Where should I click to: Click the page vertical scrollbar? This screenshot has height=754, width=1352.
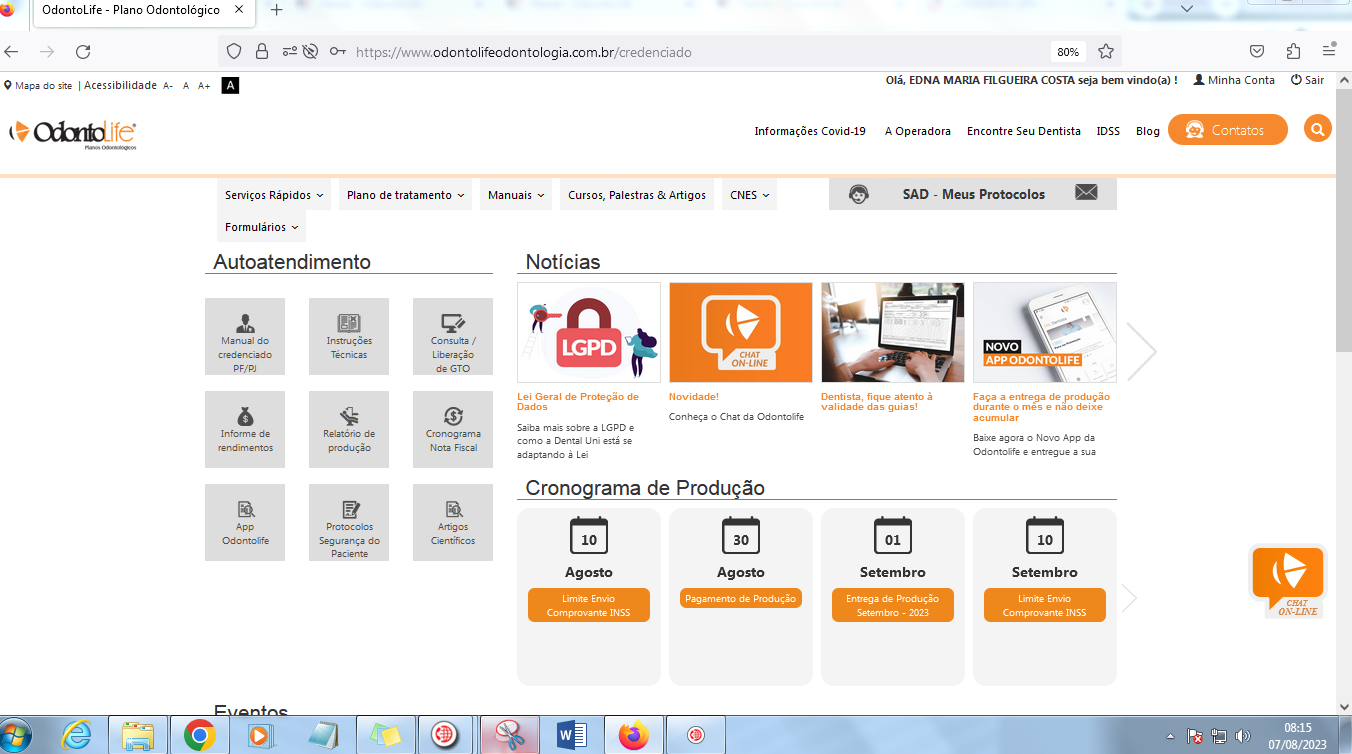[1343, 392]
